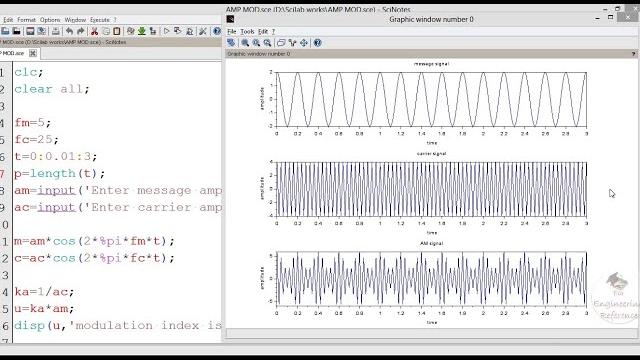Image resolution: width=640 pixels, height=360 pixels.
Task: Open Find/Replace icon left of the green arrow
Action: tap(131, 31)
